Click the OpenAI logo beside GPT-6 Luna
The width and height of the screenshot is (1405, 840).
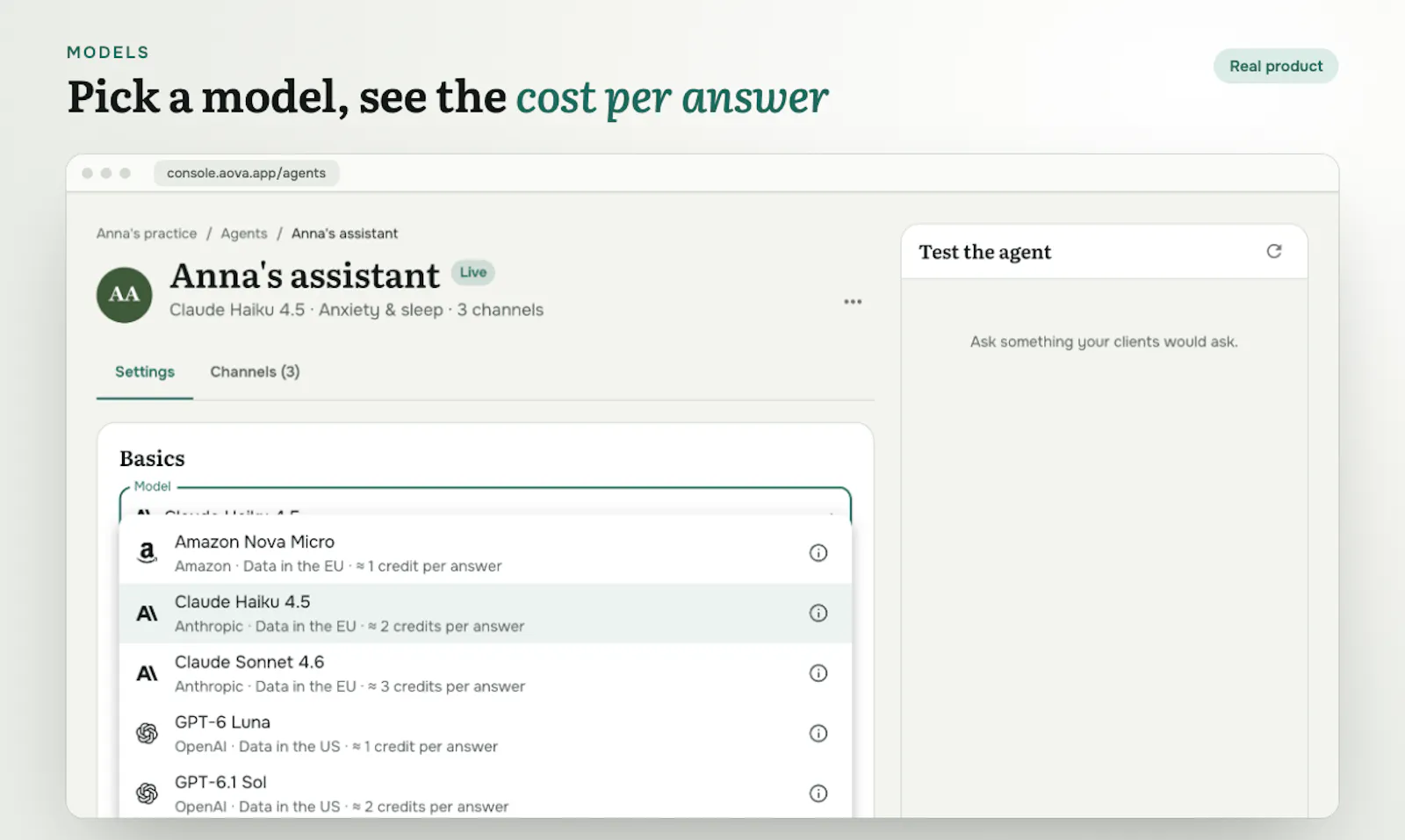click(147, 734)
